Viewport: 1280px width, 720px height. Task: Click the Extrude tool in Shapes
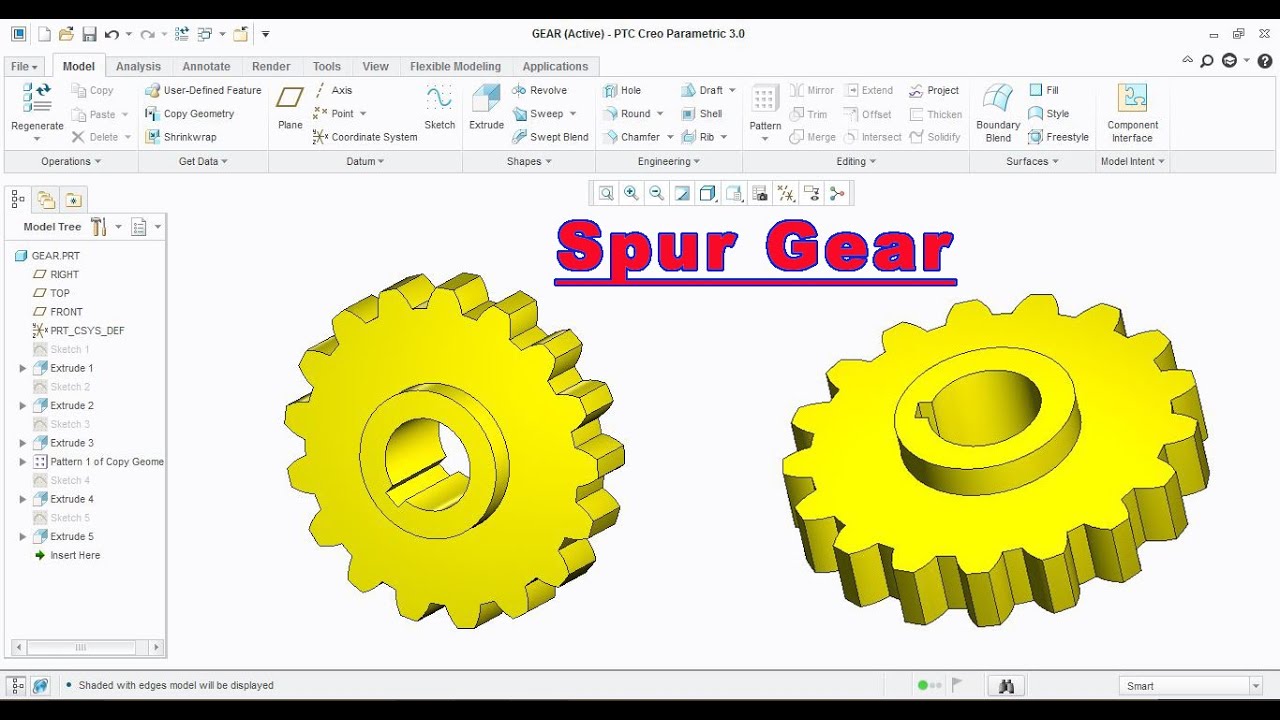486,107
